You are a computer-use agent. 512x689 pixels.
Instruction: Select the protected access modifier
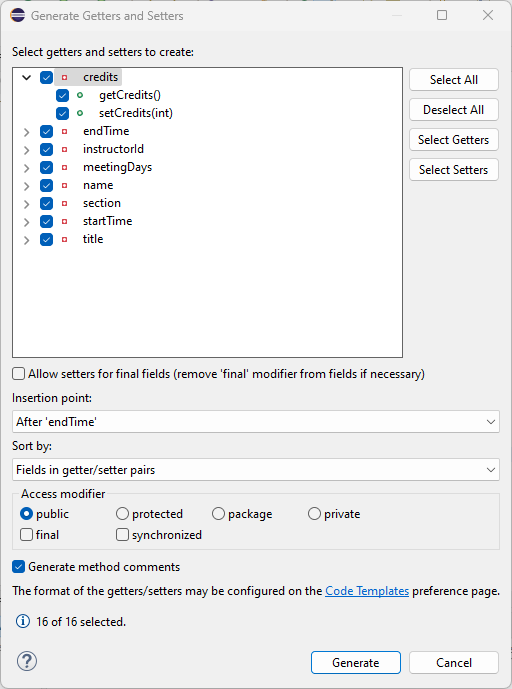click(x=122, y=514)
